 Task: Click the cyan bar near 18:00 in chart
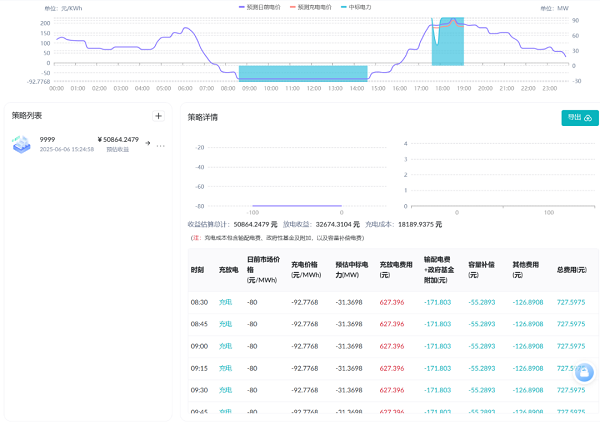(448, 55)
